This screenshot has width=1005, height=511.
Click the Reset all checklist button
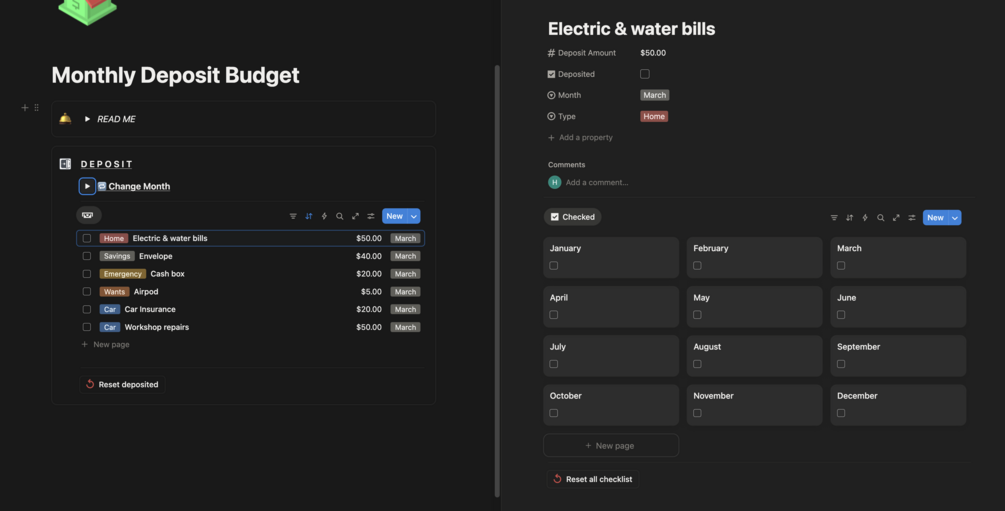593,479
